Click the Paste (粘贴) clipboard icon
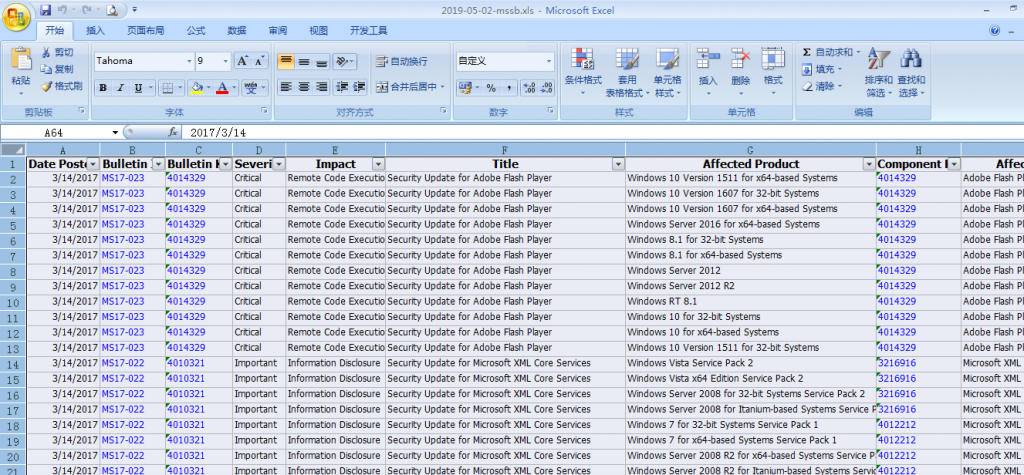 21,59
